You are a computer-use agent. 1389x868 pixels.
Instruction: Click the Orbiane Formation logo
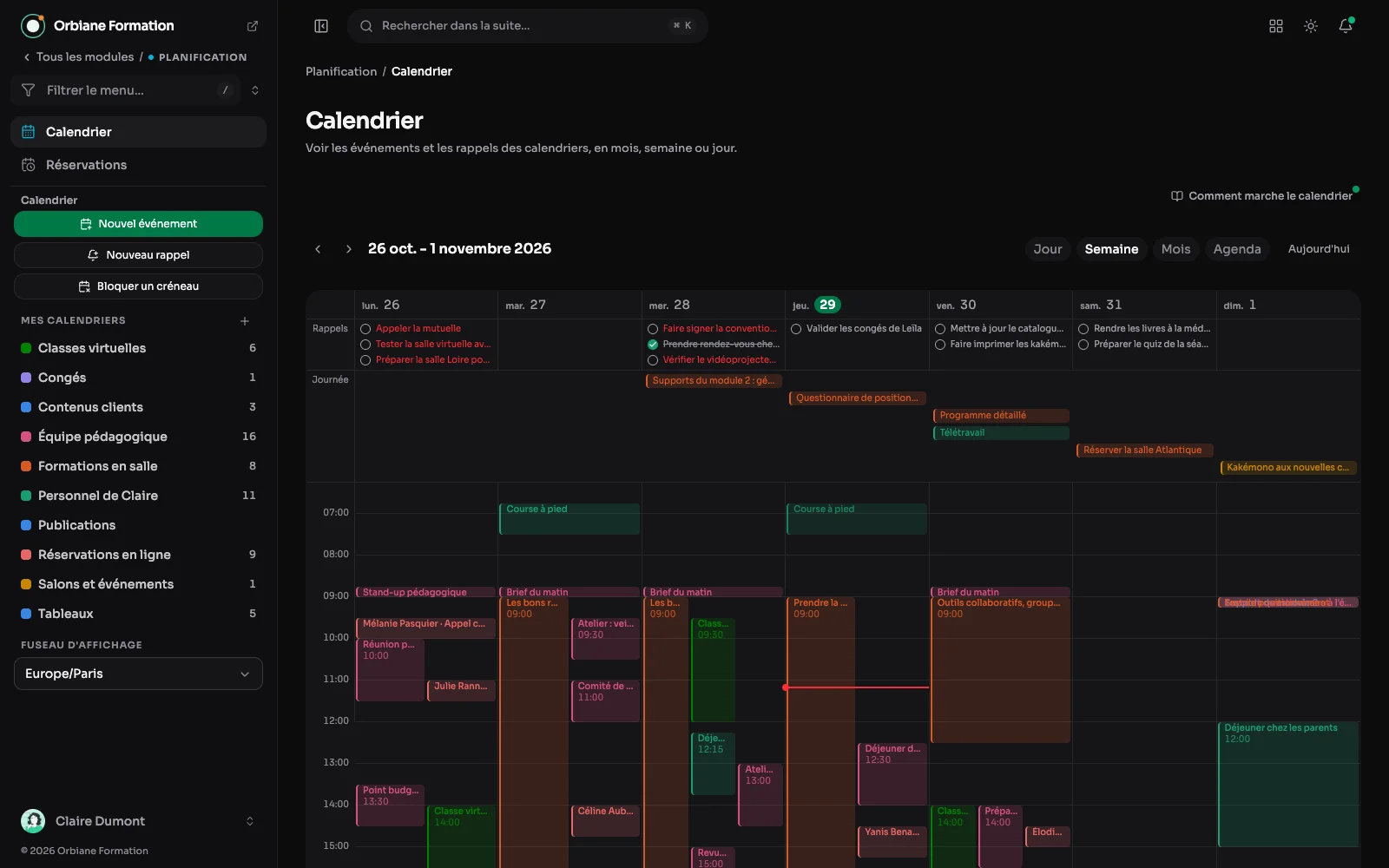coord(33,26)
